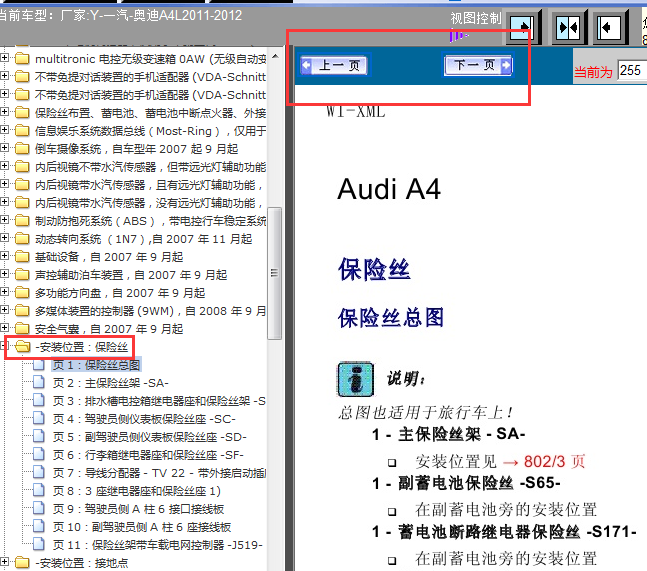Click page icon for 页 1：保险丝总图
Screen dimensions: 647x571
pos(39,365)
